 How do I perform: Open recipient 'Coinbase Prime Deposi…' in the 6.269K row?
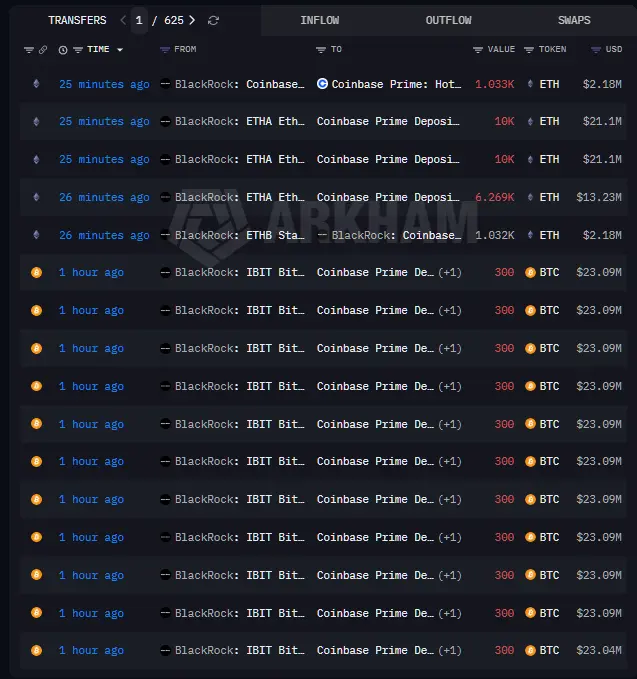pos(388,197)
